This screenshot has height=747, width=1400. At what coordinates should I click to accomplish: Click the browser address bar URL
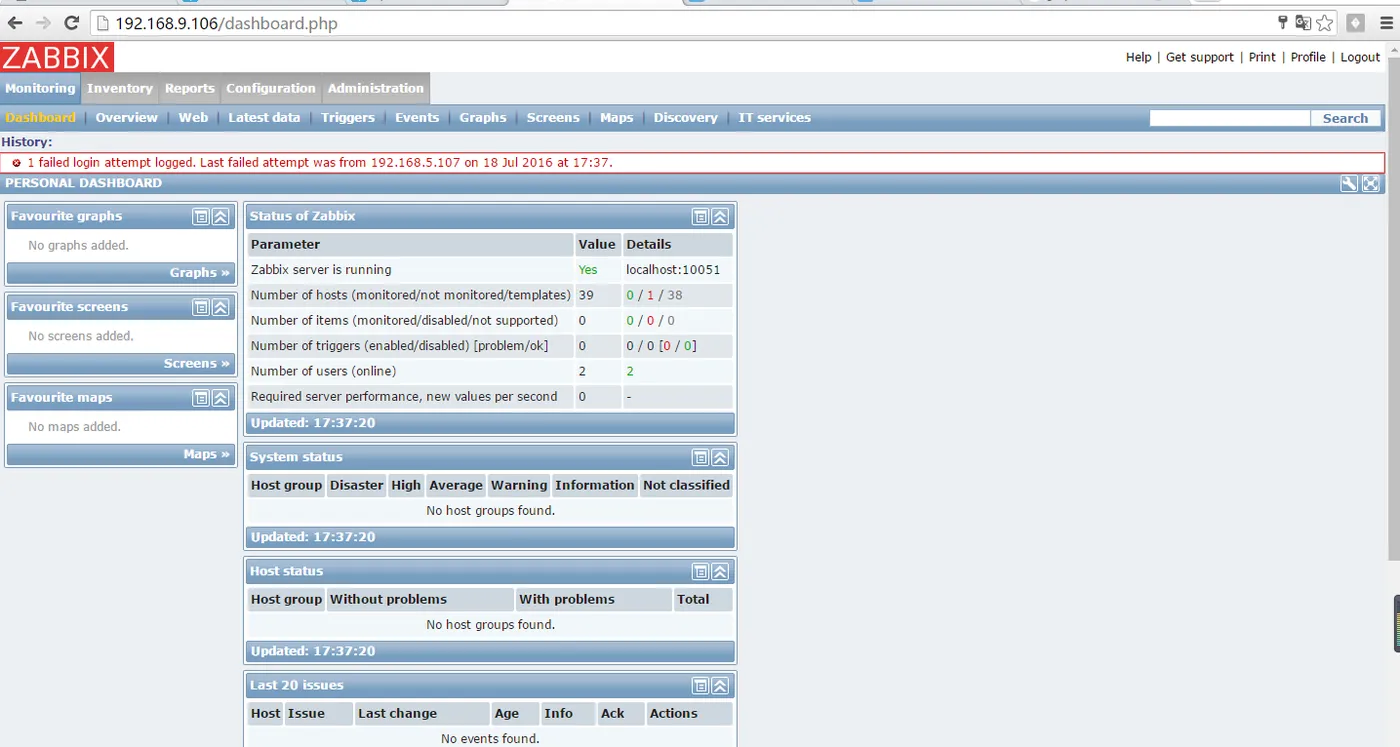coord(226,23)
